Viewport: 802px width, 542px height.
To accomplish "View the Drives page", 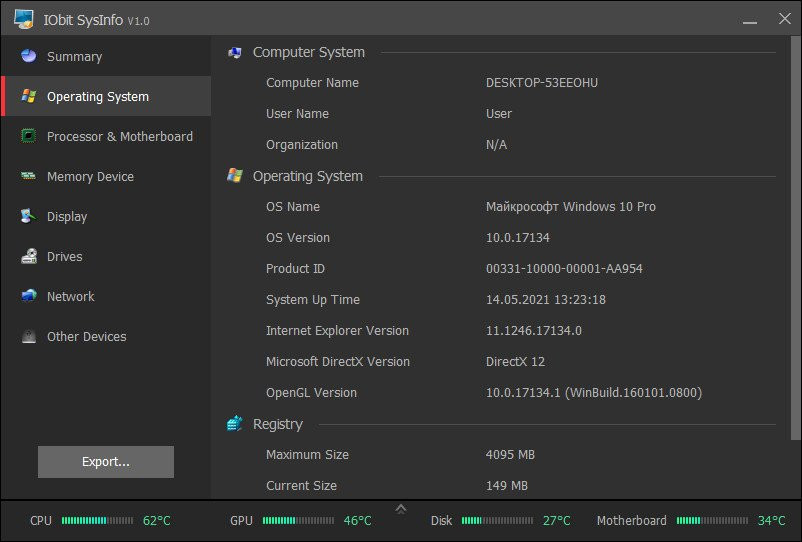I will pos(106,256).
